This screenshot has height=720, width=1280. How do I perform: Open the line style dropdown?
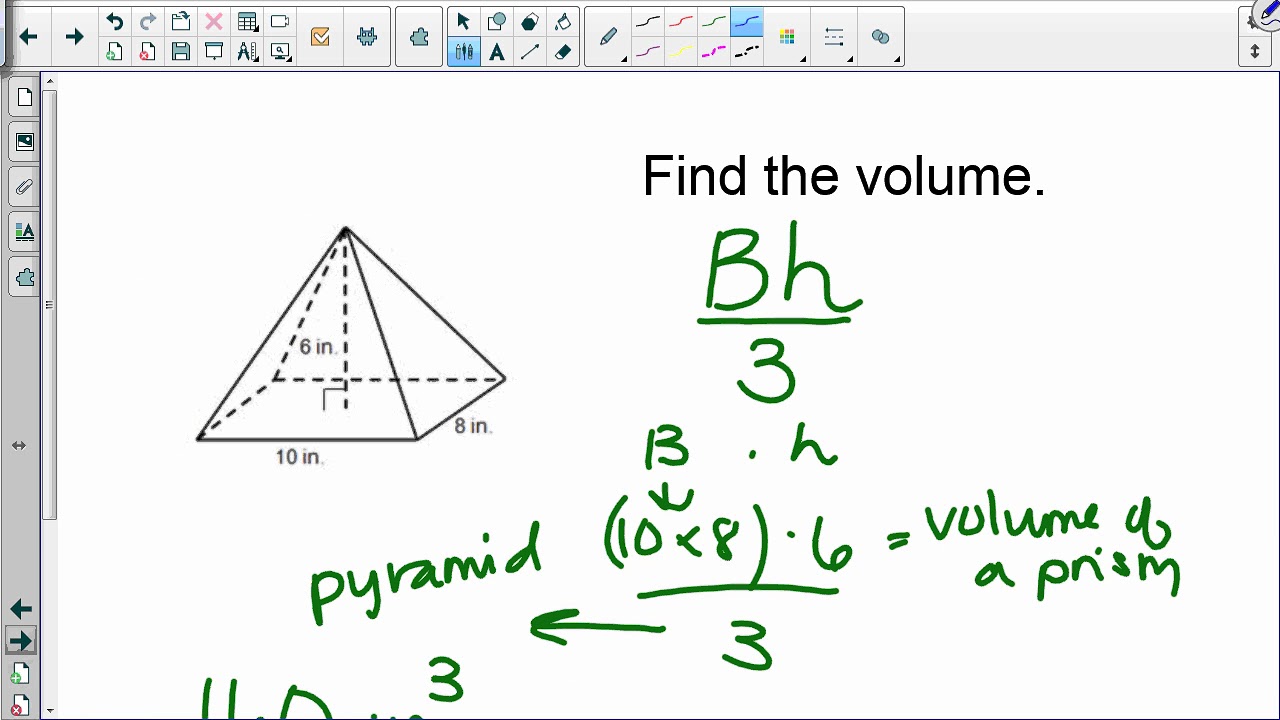coord(836,37)
